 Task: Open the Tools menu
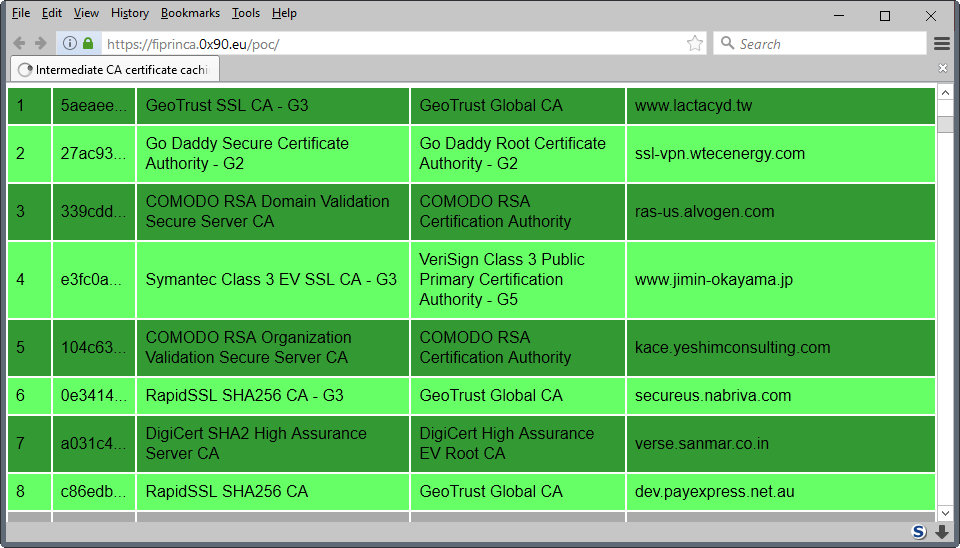(246, 13)
